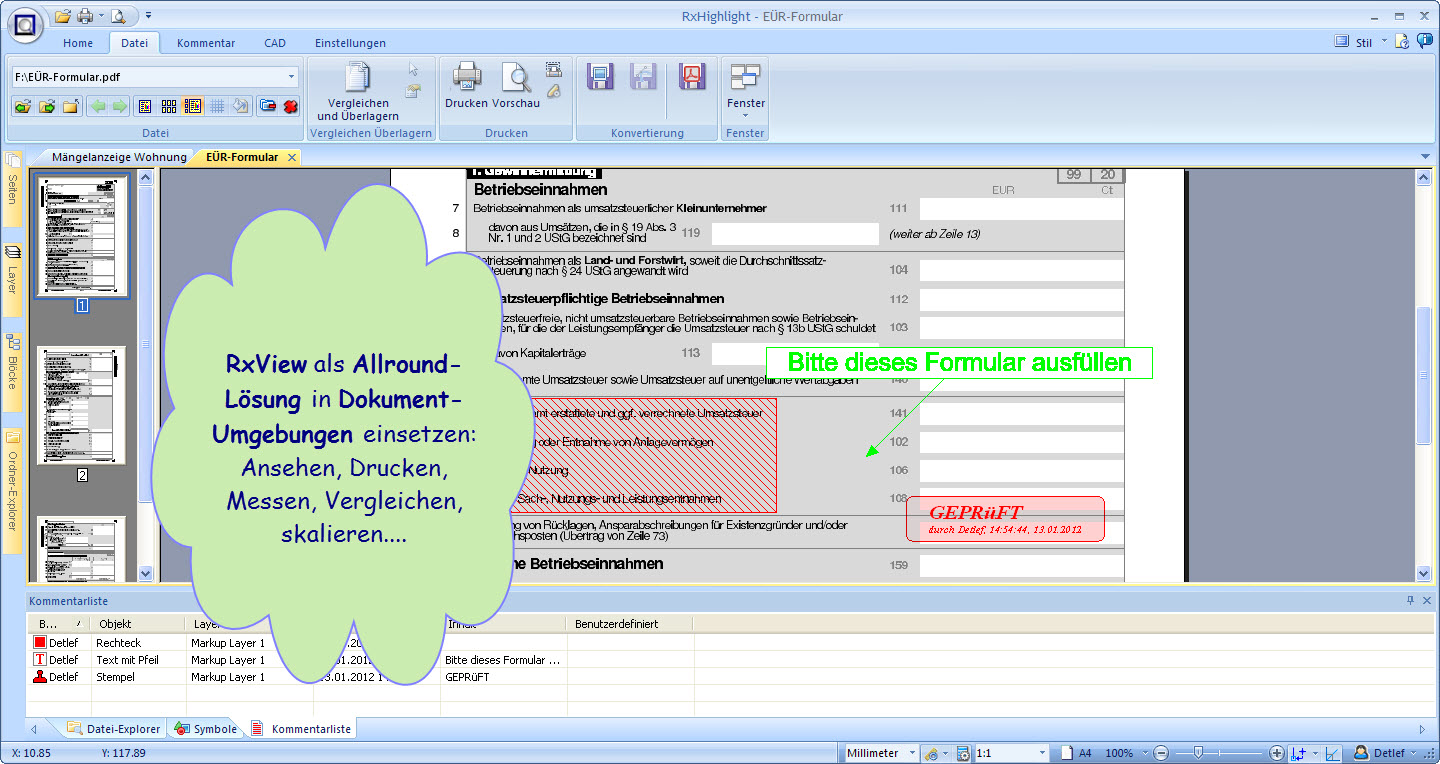The image size is (1440, 764).
Task: Open the Mängelanzeige Wohnung document tab
Action: coord(118,157)
